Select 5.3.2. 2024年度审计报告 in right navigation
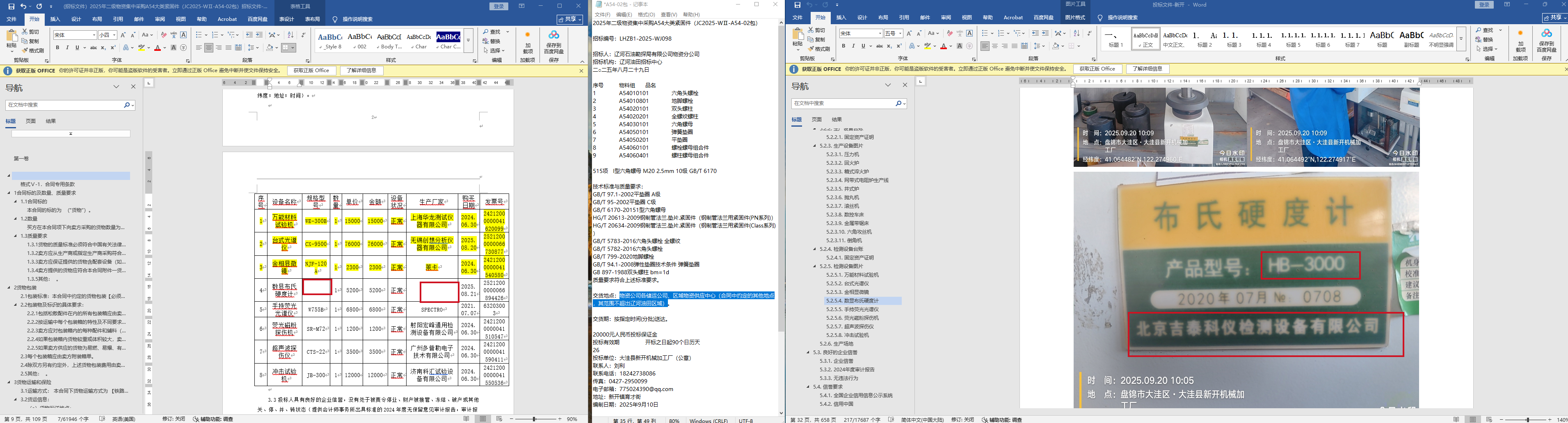The width and height of the screenshot is (1568, 423). (x=847, y=370)
